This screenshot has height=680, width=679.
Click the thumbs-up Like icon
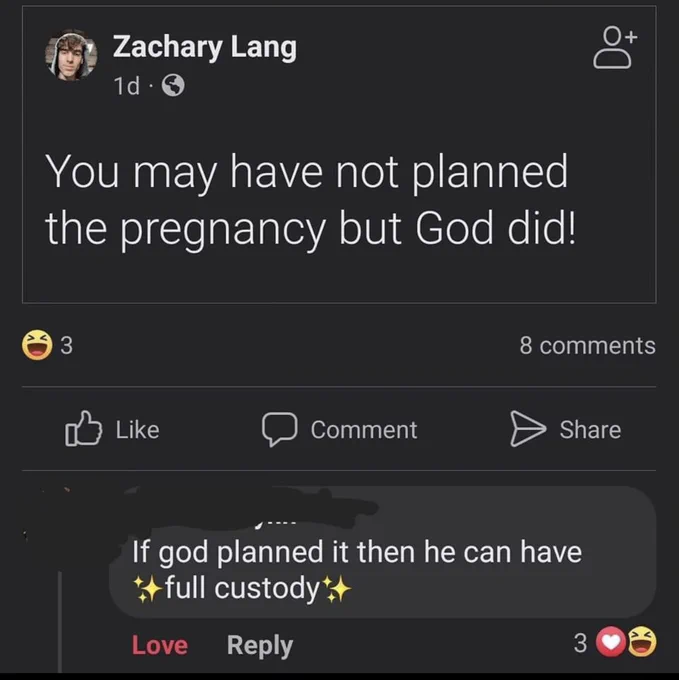pyautogui.click(x=83, y=428)
